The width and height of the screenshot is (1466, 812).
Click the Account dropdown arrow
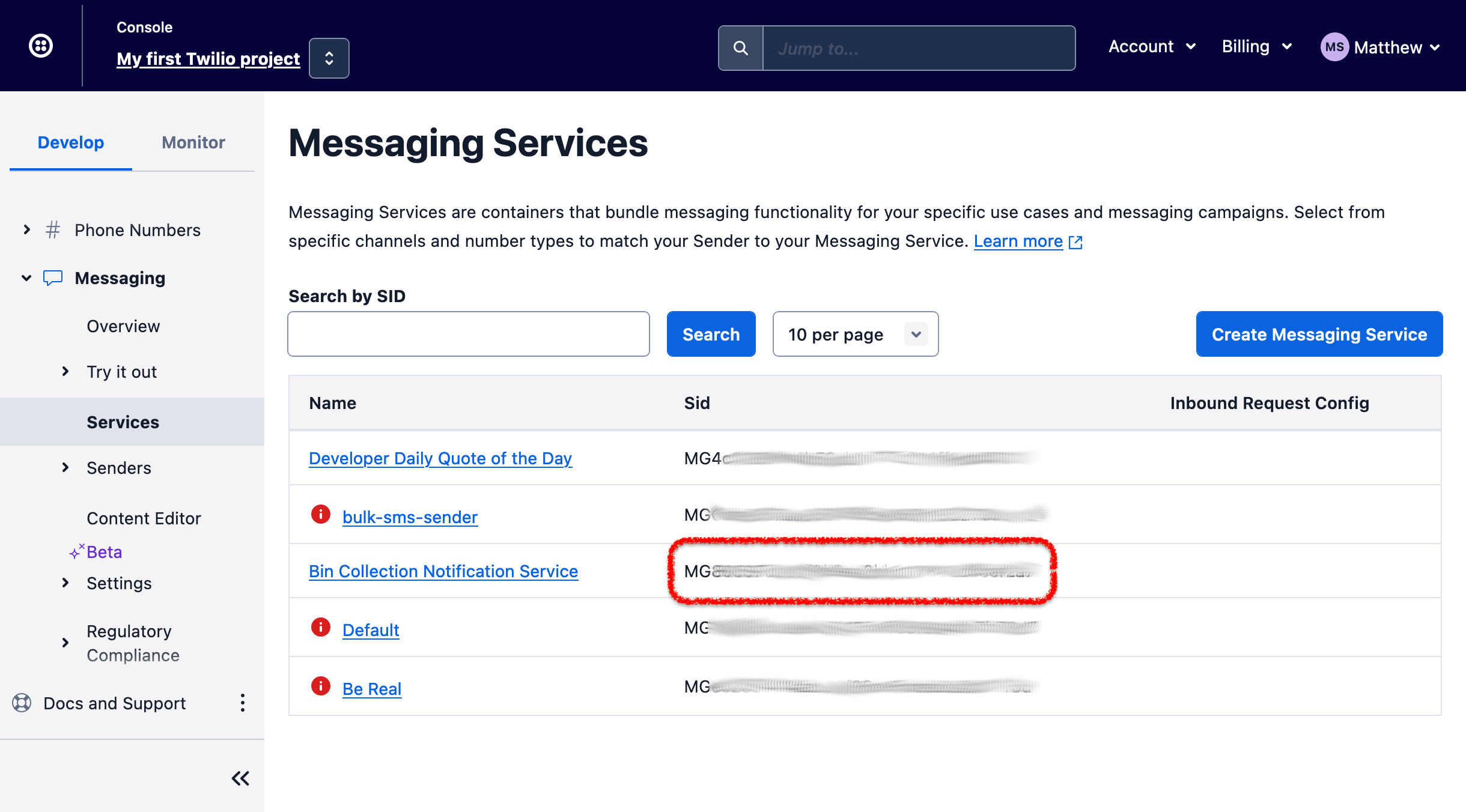[1190, 48]
